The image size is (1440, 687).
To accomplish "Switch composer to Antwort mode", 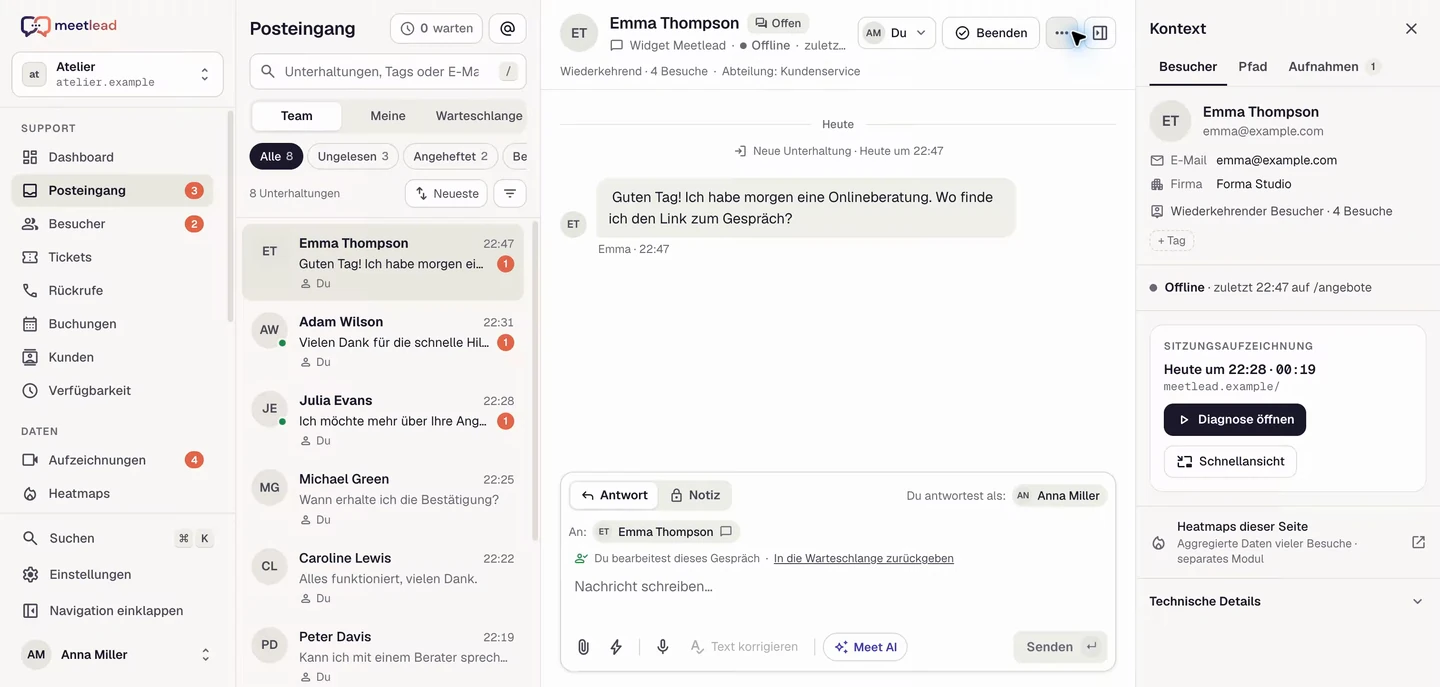I will (614, 495).
